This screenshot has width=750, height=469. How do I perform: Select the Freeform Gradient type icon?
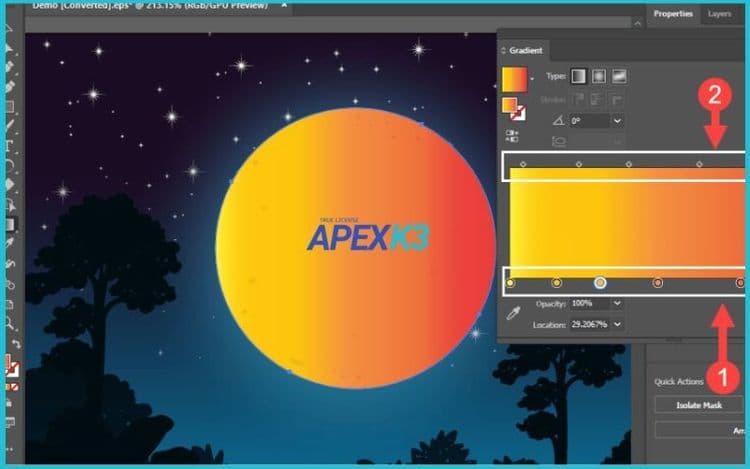pos(620,76)
